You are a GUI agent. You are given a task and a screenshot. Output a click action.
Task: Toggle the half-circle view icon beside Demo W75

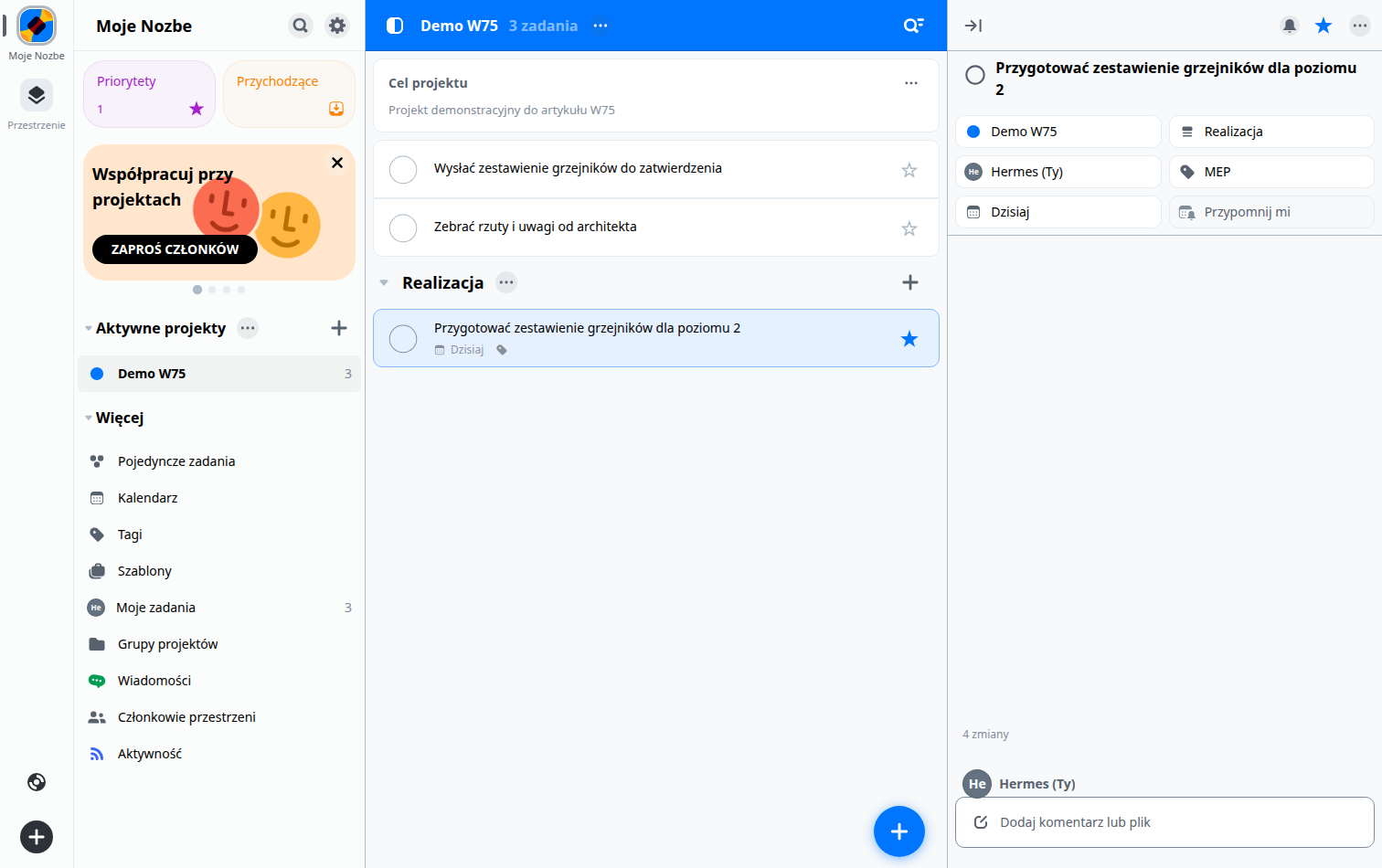tap(395, 26)
